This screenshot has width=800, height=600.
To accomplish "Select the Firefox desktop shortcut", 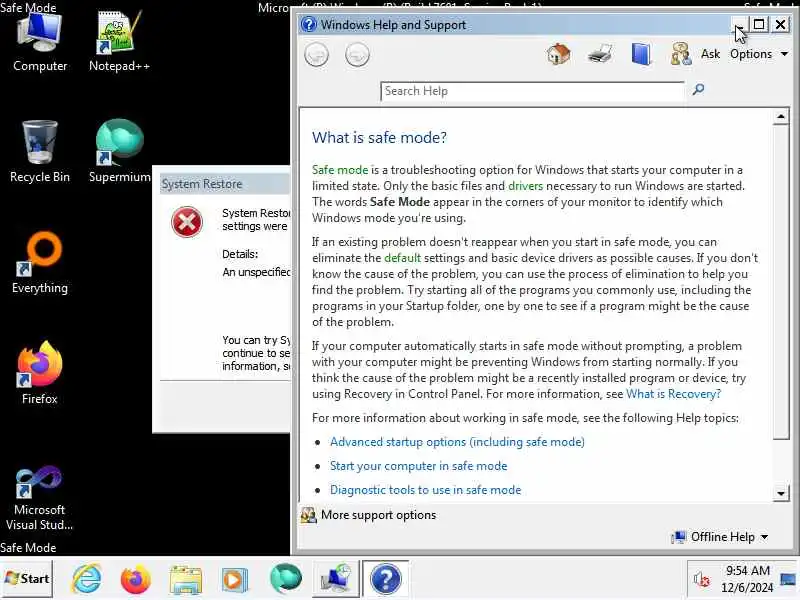I will point(40,373).
